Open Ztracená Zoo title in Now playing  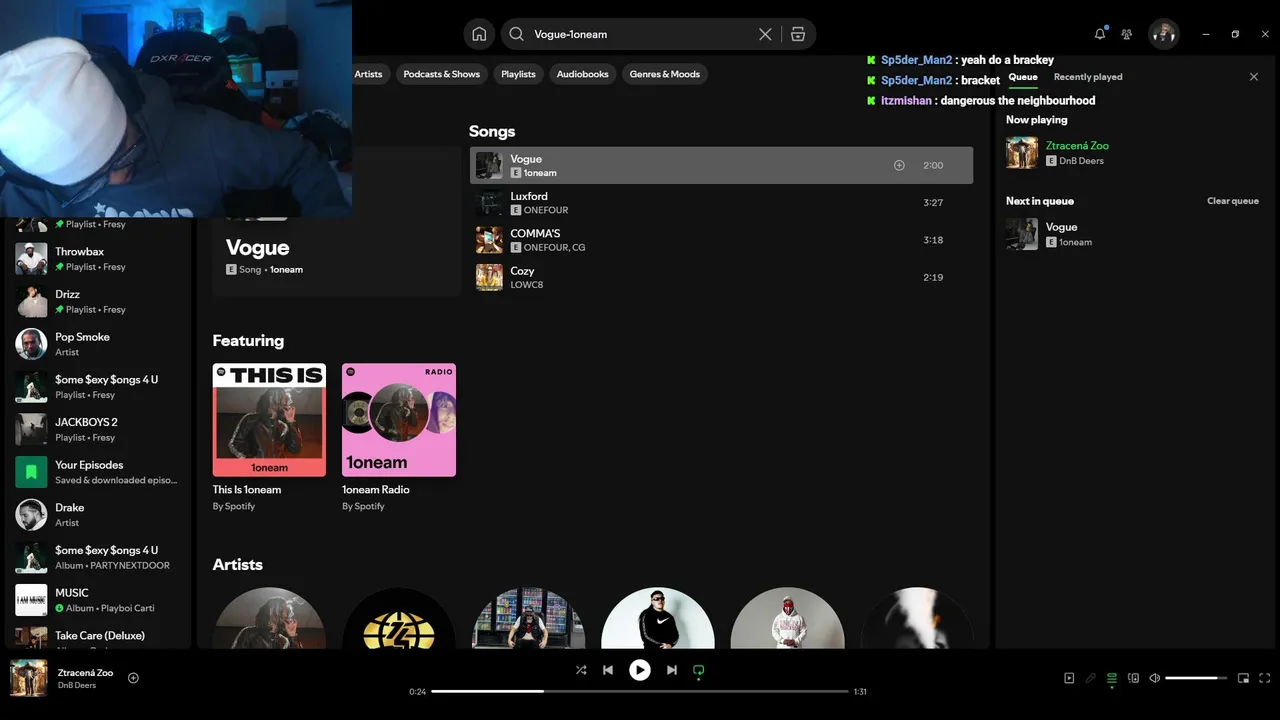point(1077,146)
